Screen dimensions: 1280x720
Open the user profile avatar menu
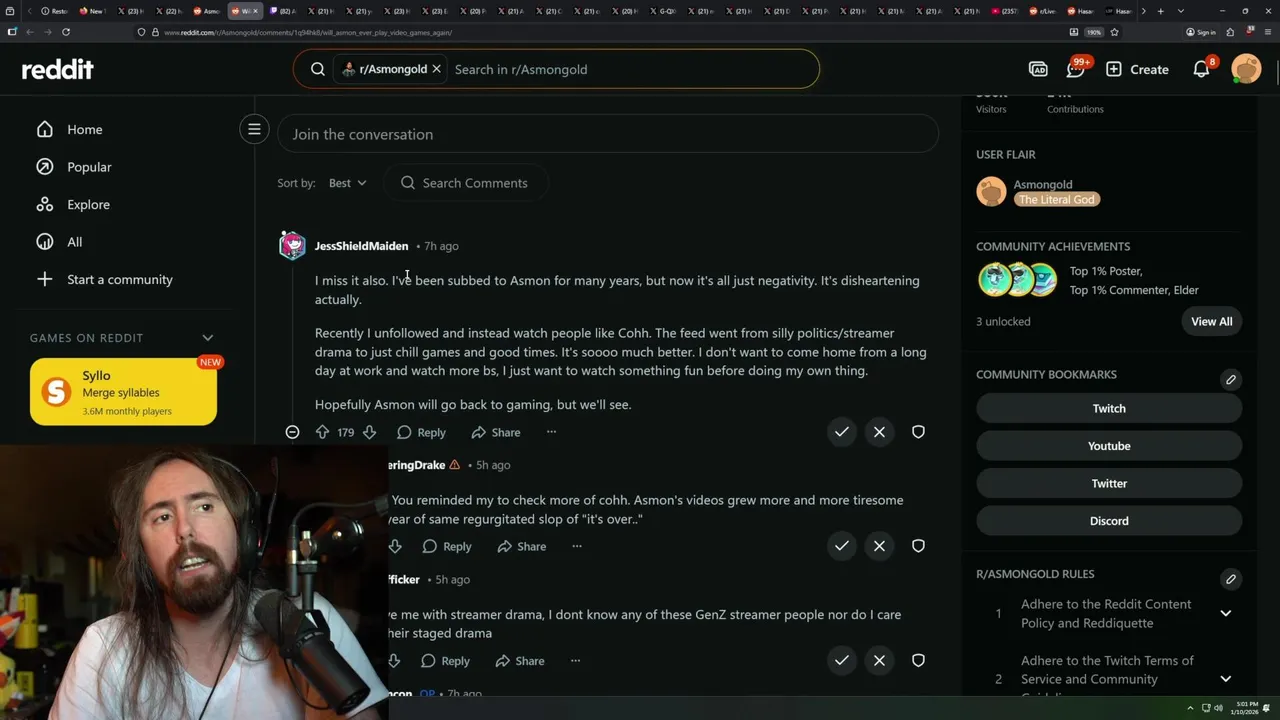(1246, 69)
